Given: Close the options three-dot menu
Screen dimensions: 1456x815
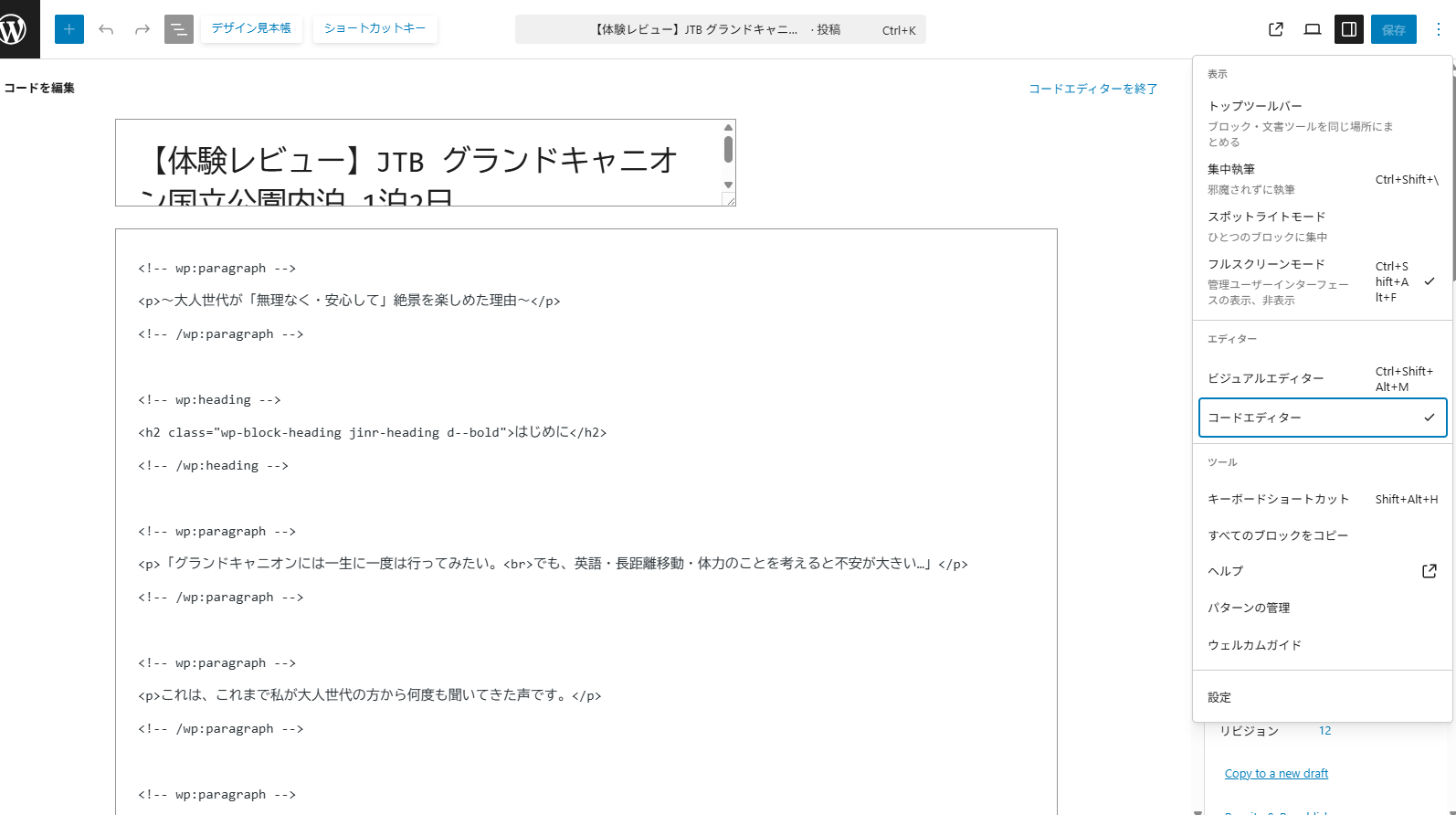Looking at the screenshot, I should 1438,29.
